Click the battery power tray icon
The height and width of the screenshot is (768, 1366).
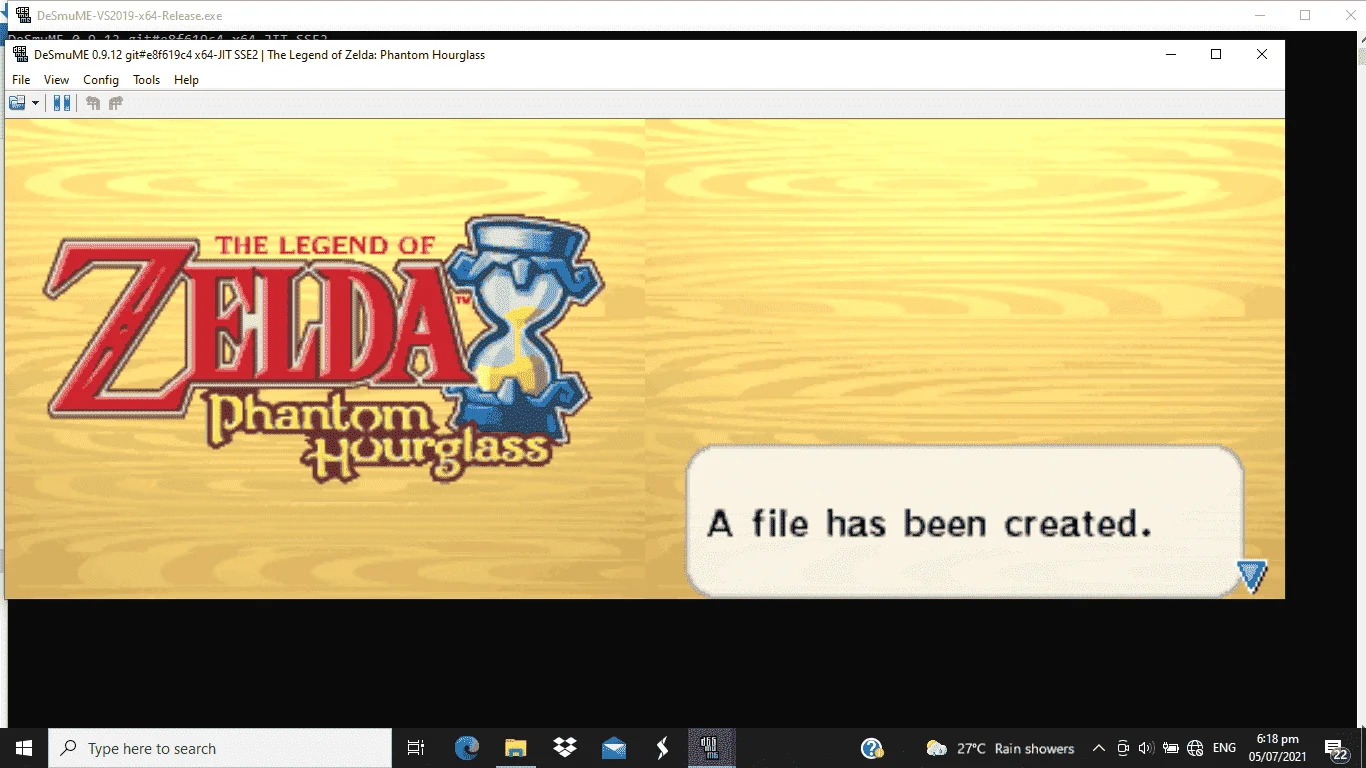click(1170, 748)
